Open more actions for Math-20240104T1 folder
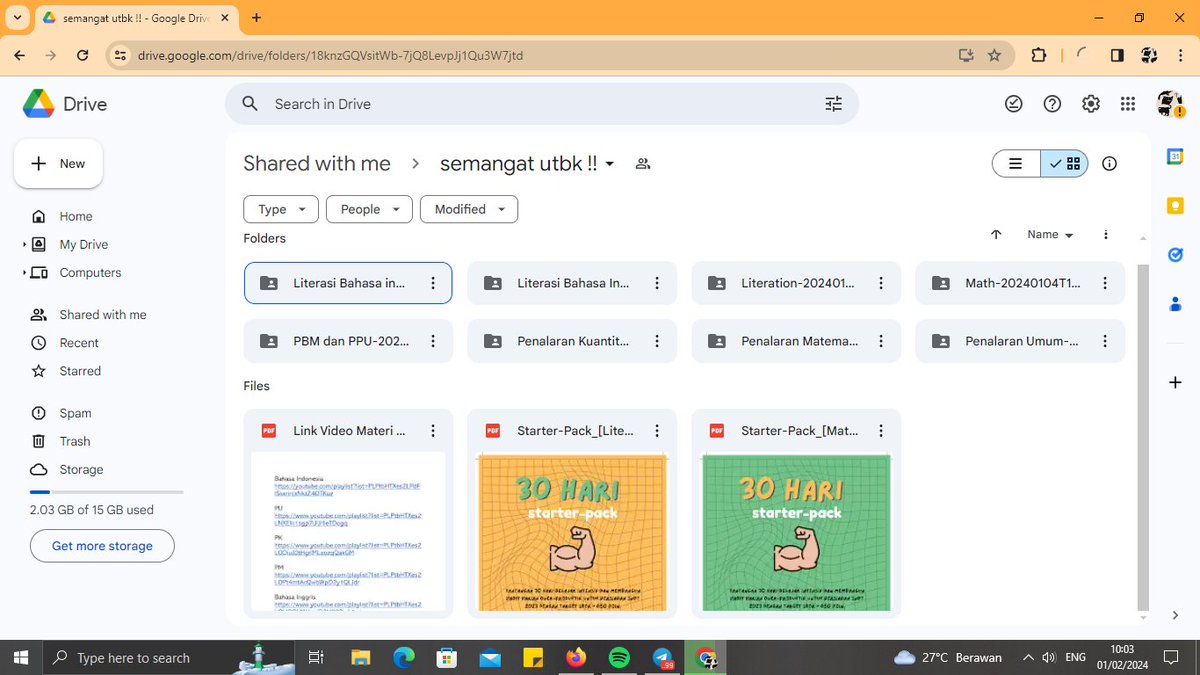Viewport: 1200px width, 675px height. [x=1105, y=283]
